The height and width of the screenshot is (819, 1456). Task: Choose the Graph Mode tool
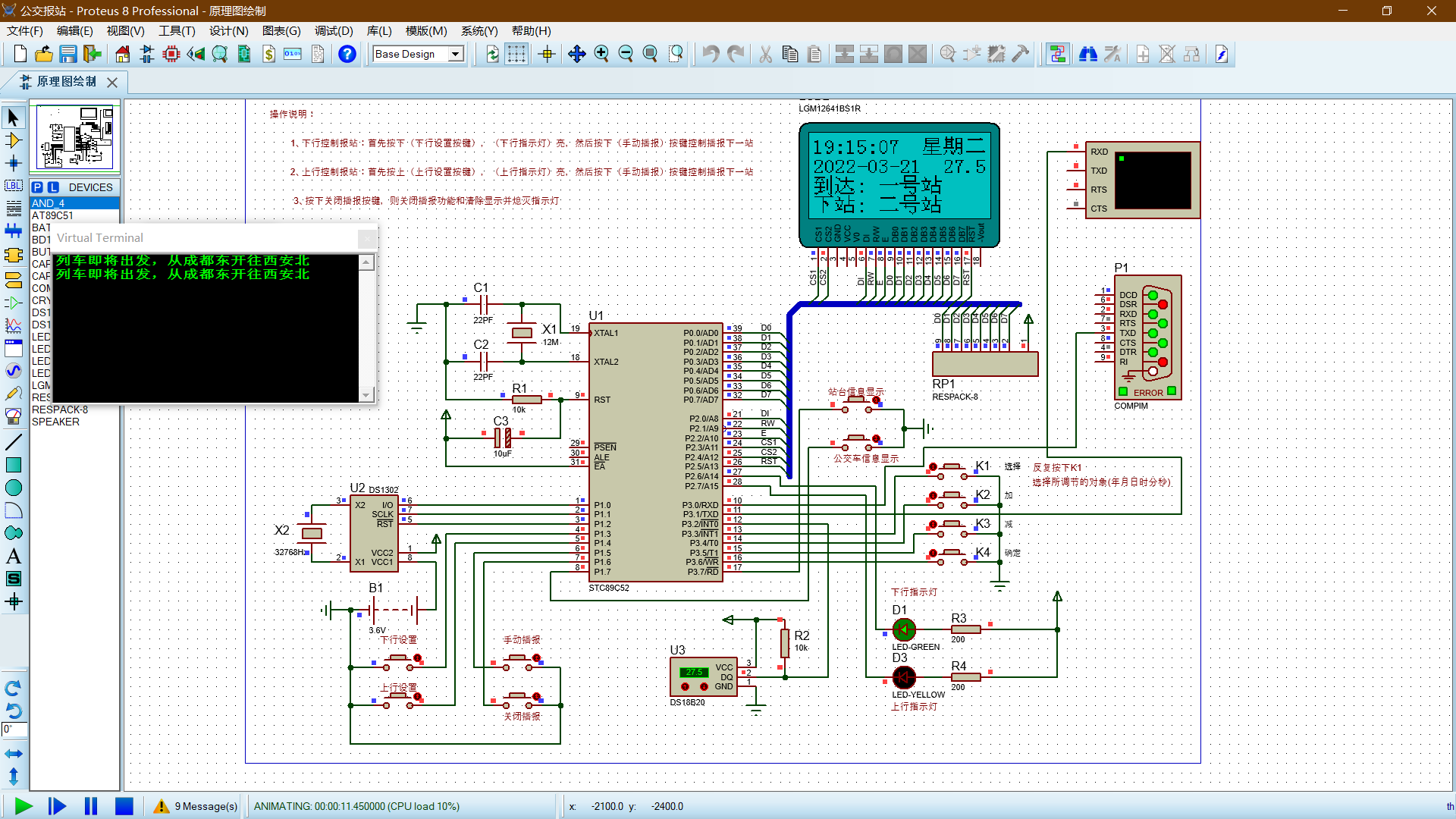14,325
